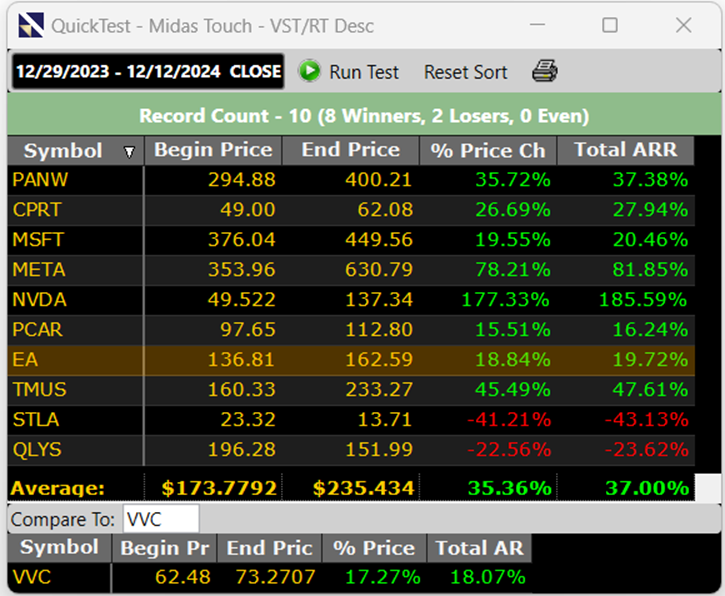Viewport: 725px width, 596px height.
Task: Sort by End Price column header
Action: 350,151
